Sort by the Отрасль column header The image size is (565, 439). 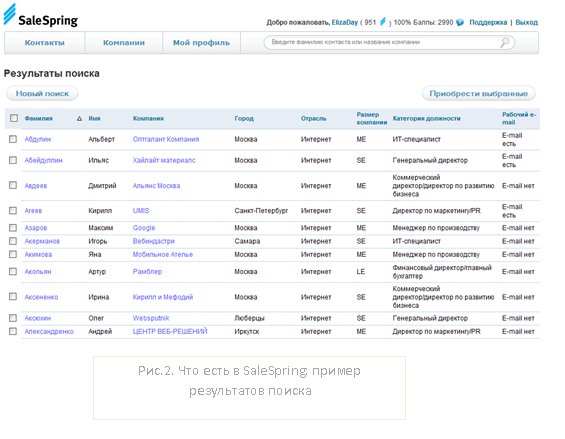313,119
